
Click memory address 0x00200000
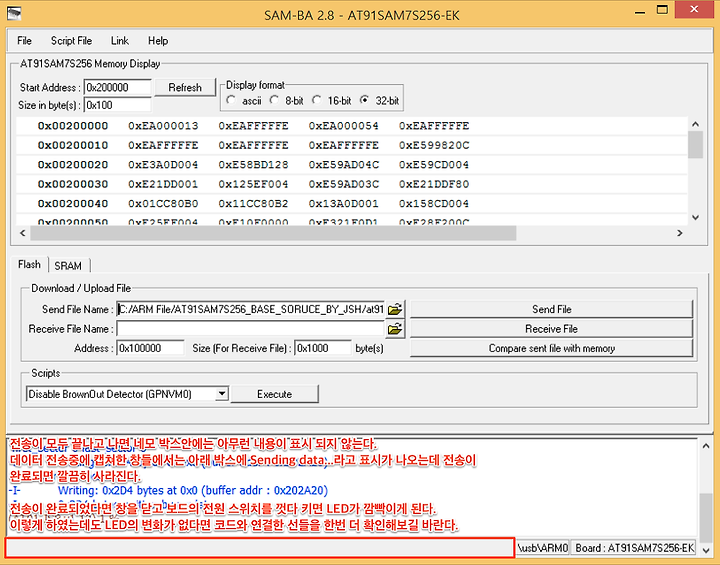point(73,126)
